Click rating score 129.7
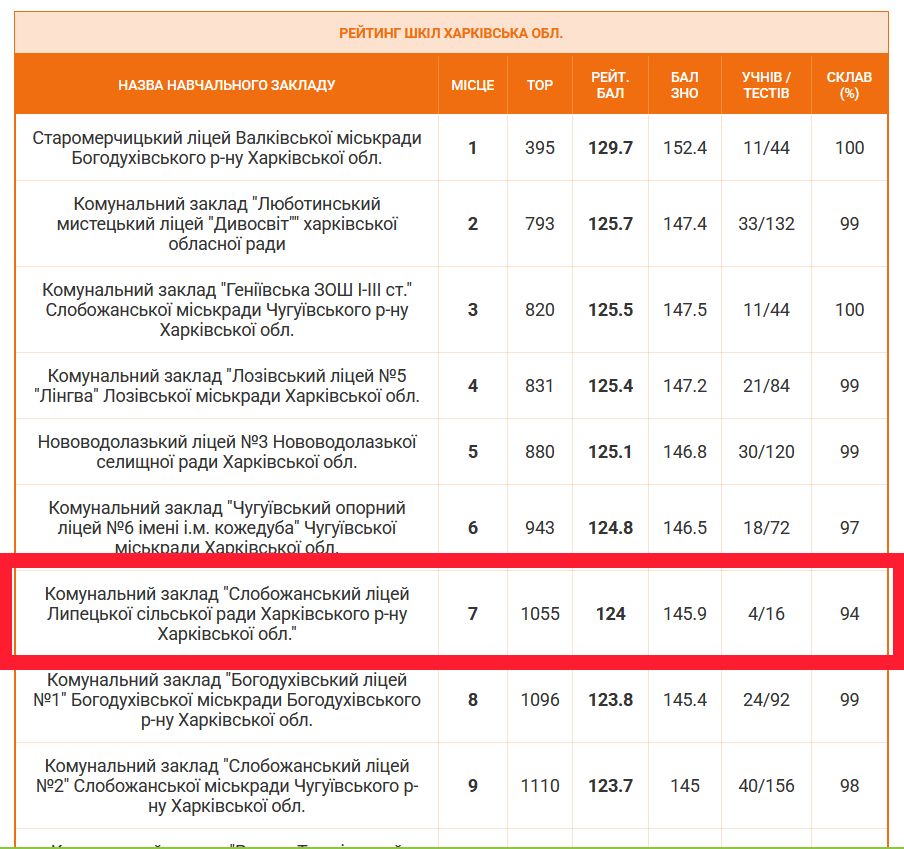The height and width of the screenshot is (849, 904). point(610,148)
